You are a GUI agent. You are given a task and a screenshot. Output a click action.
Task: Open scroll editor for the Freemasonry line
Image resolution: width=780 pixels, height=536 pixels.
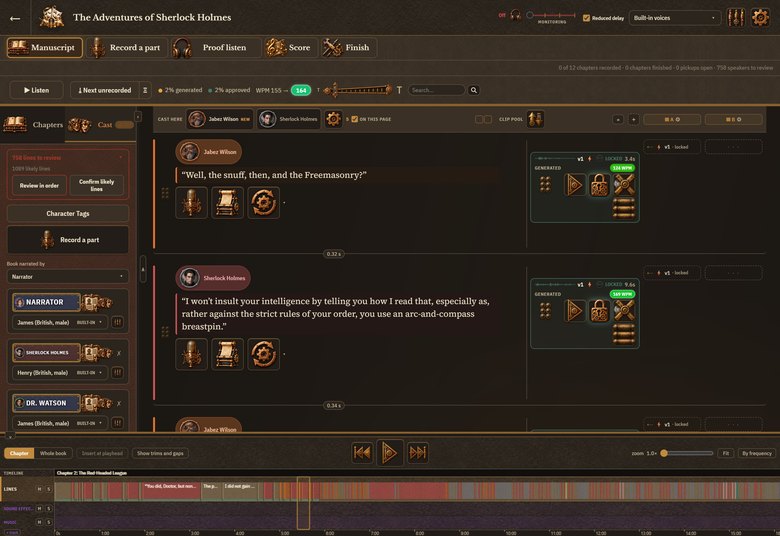click(227, 203)
